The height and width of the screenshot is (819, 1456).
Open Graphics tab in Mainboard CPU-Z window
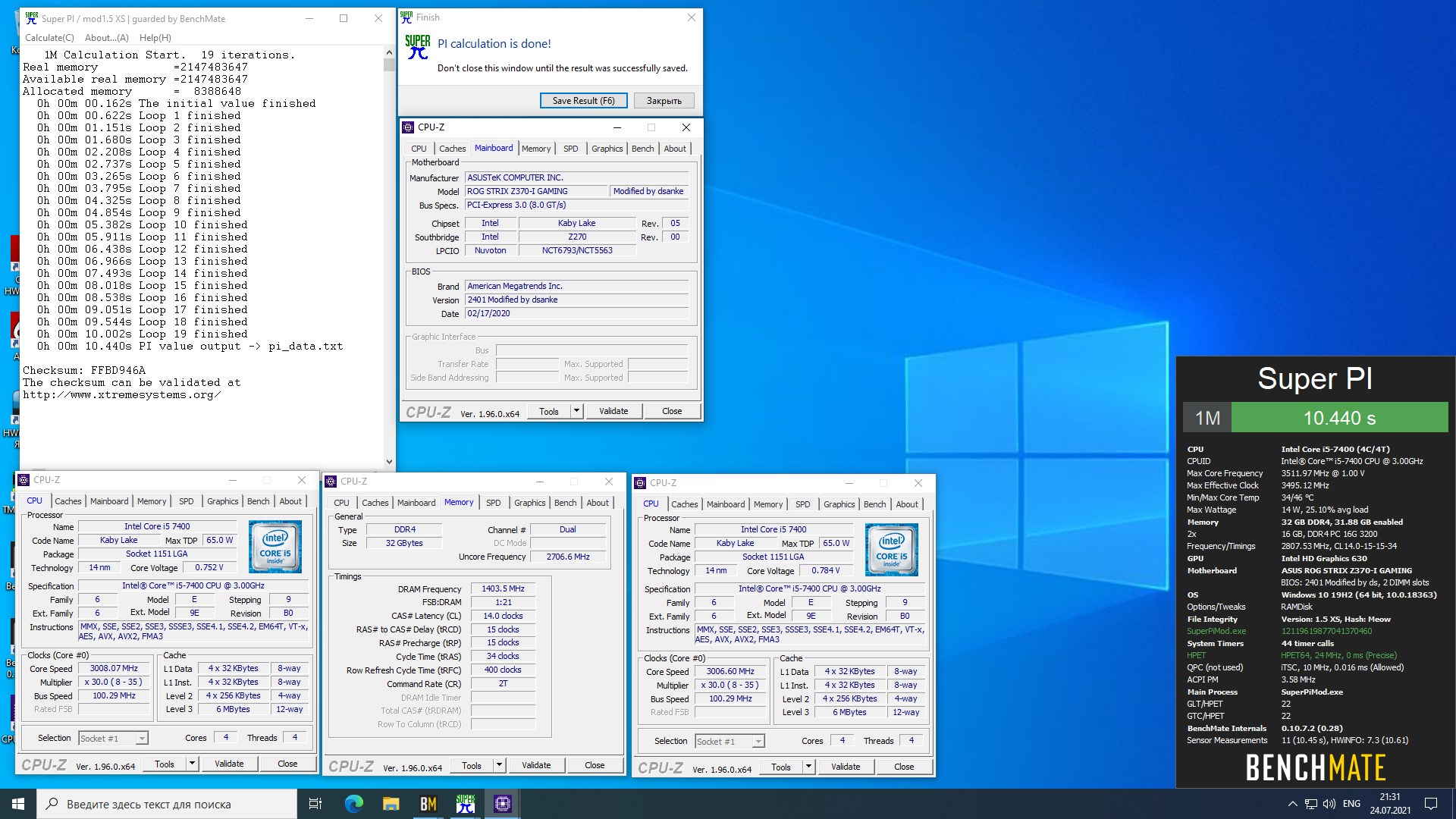tap(607, 149)
